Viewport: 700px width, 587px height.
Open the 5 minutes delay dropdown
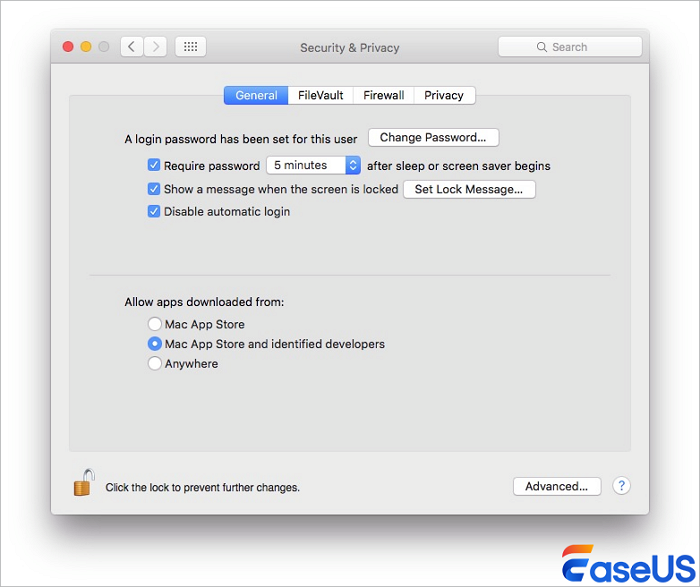coord(313,165)
